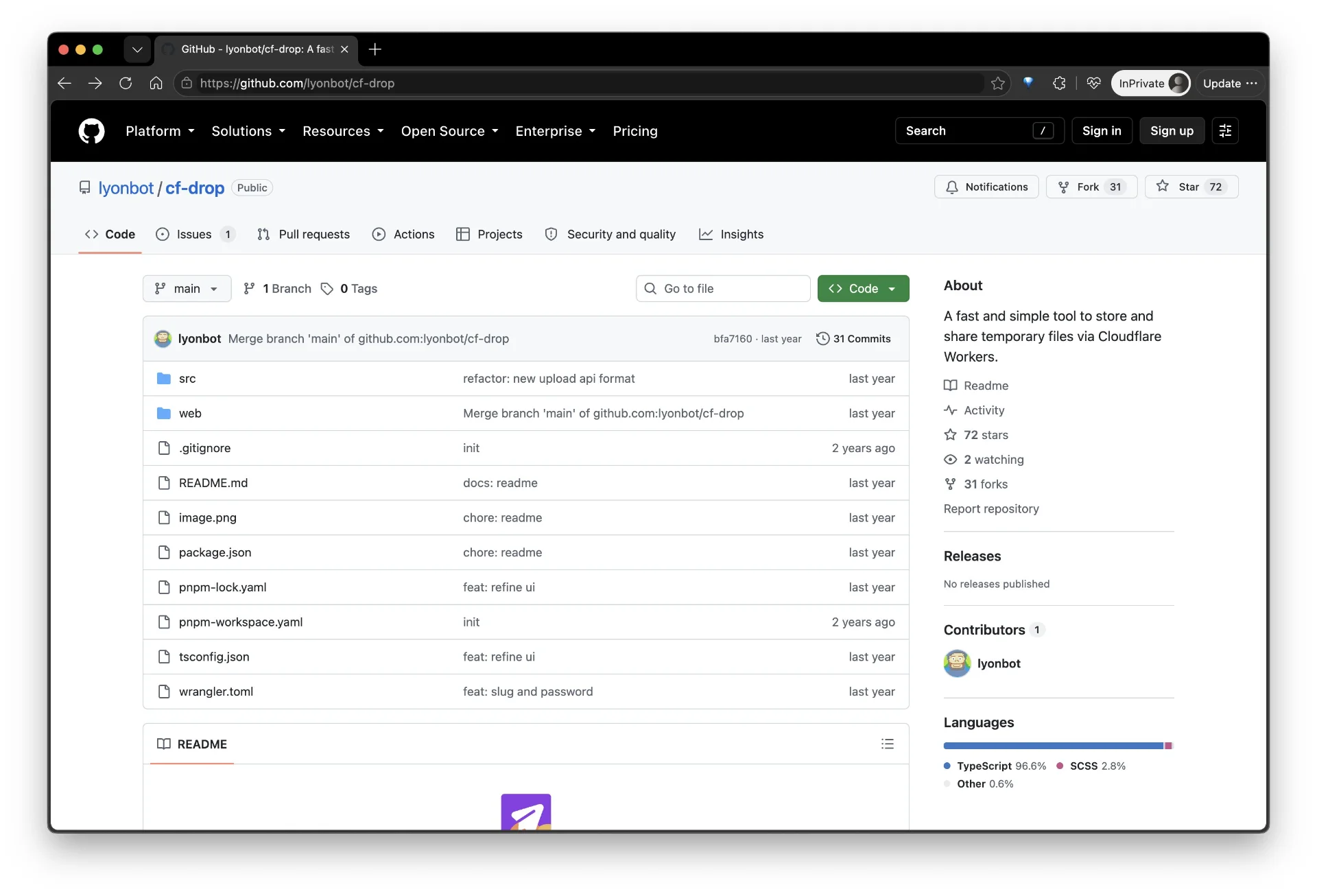Open the browser extensions puzzle icon
The height and width of the screenshot is (896, 1317).
(1059, 83)
